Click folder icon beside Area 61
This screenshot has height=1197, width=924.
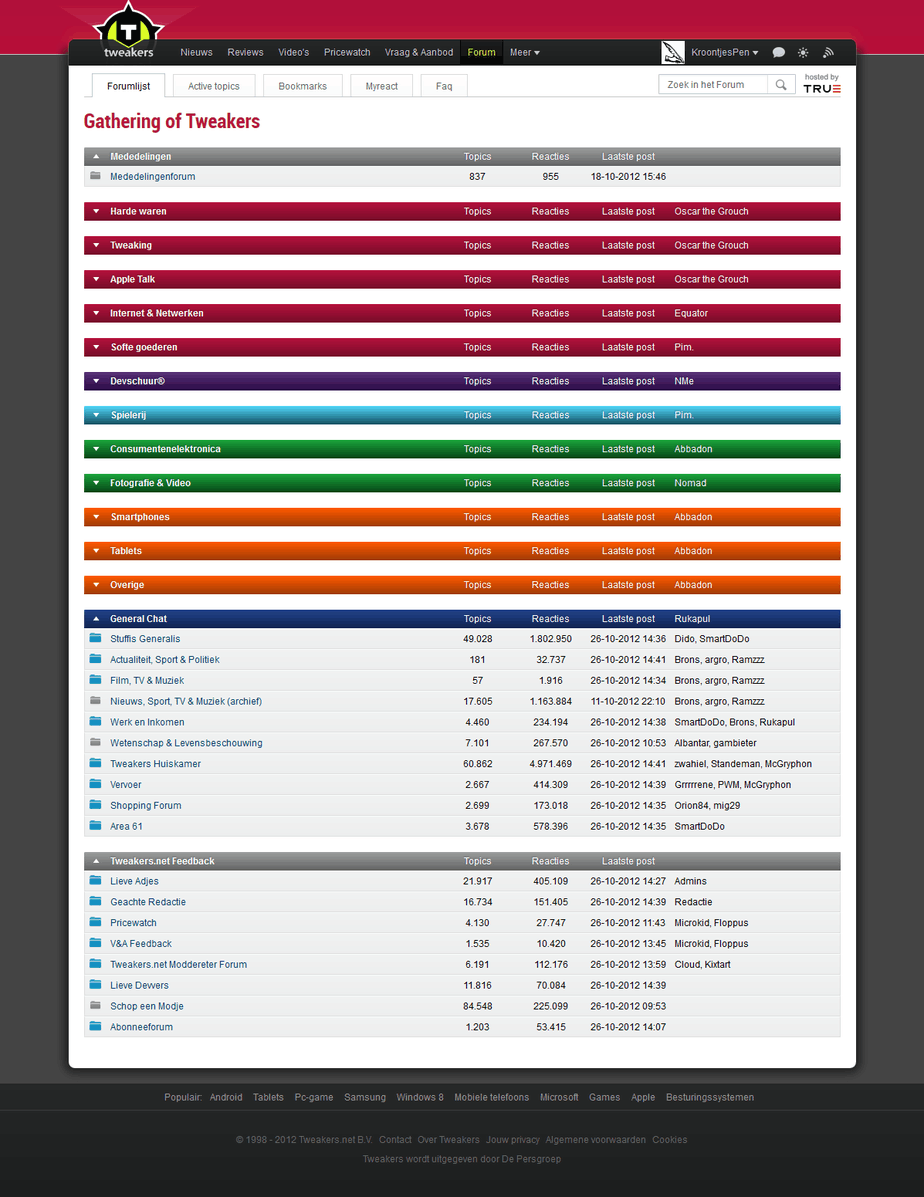pos(95,825)
